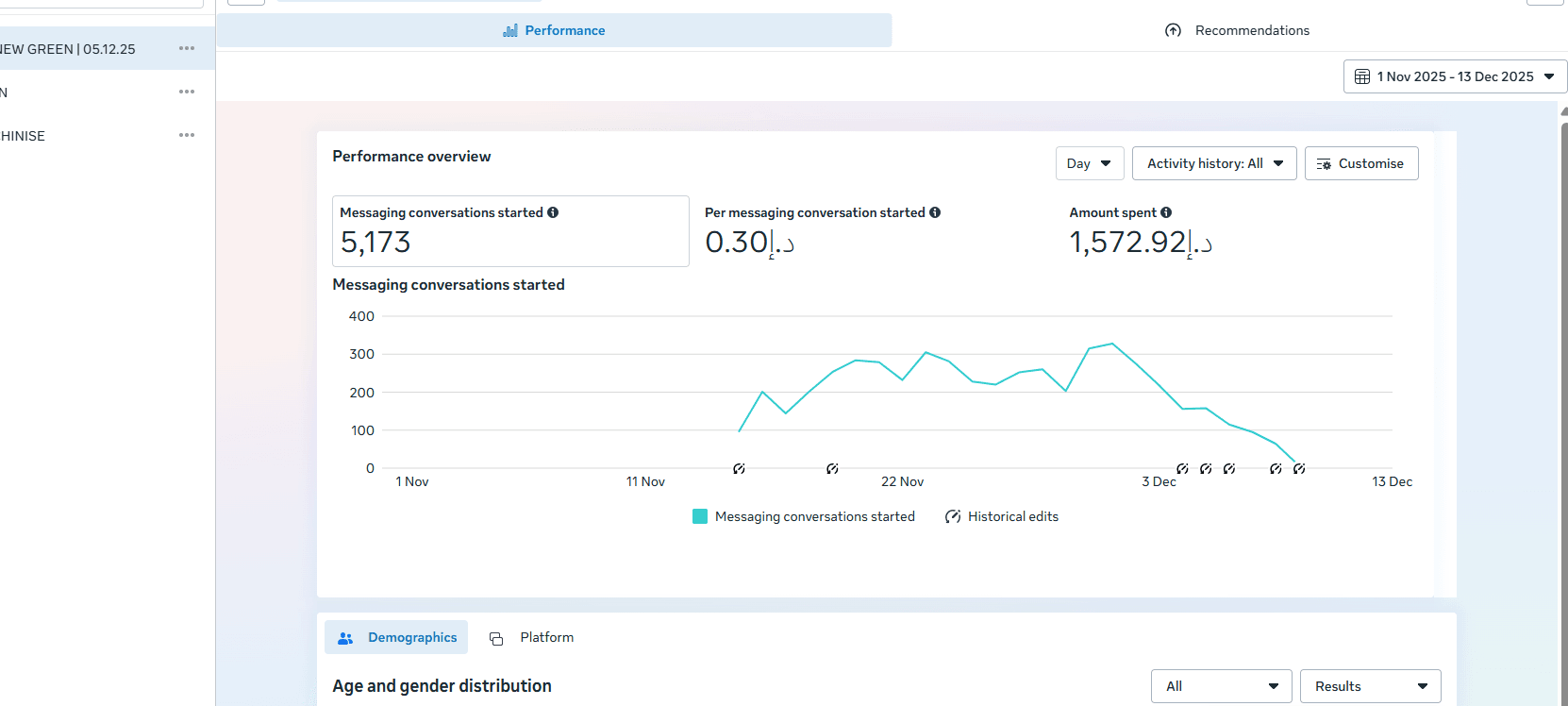1568x706 pixels.
Task: Switch to the Platform tab
Action: pyautogui.click(x=531, y=637)
